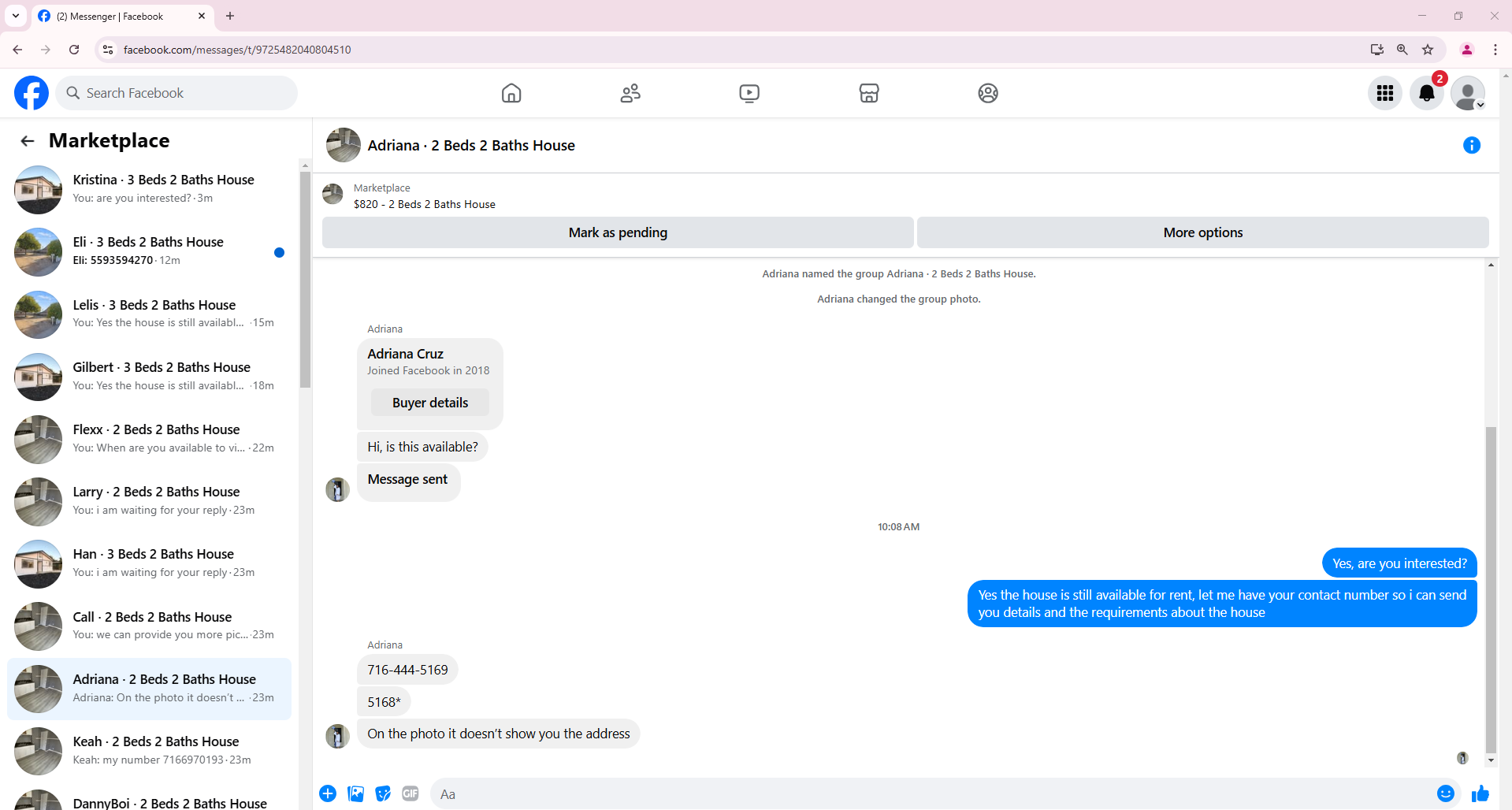The width and height of the screenshot is (1512, 810).
Task: Select the Messenger | Facebook tab
Action: [x=123, y=16]
